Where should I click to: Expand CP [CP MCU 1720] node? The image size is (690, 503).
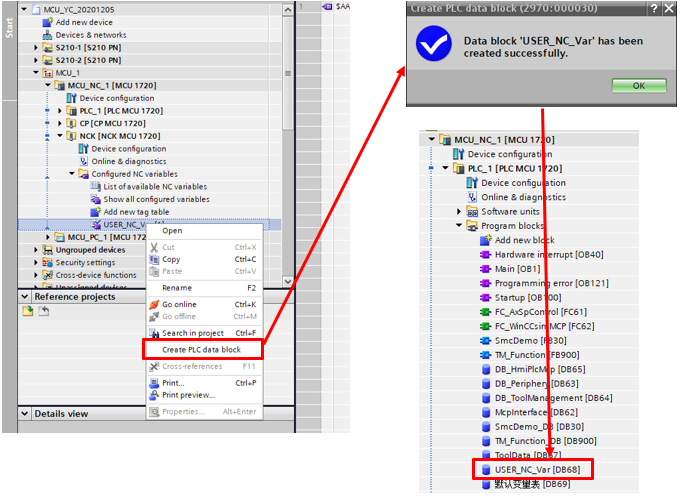[x=60, y=124]
